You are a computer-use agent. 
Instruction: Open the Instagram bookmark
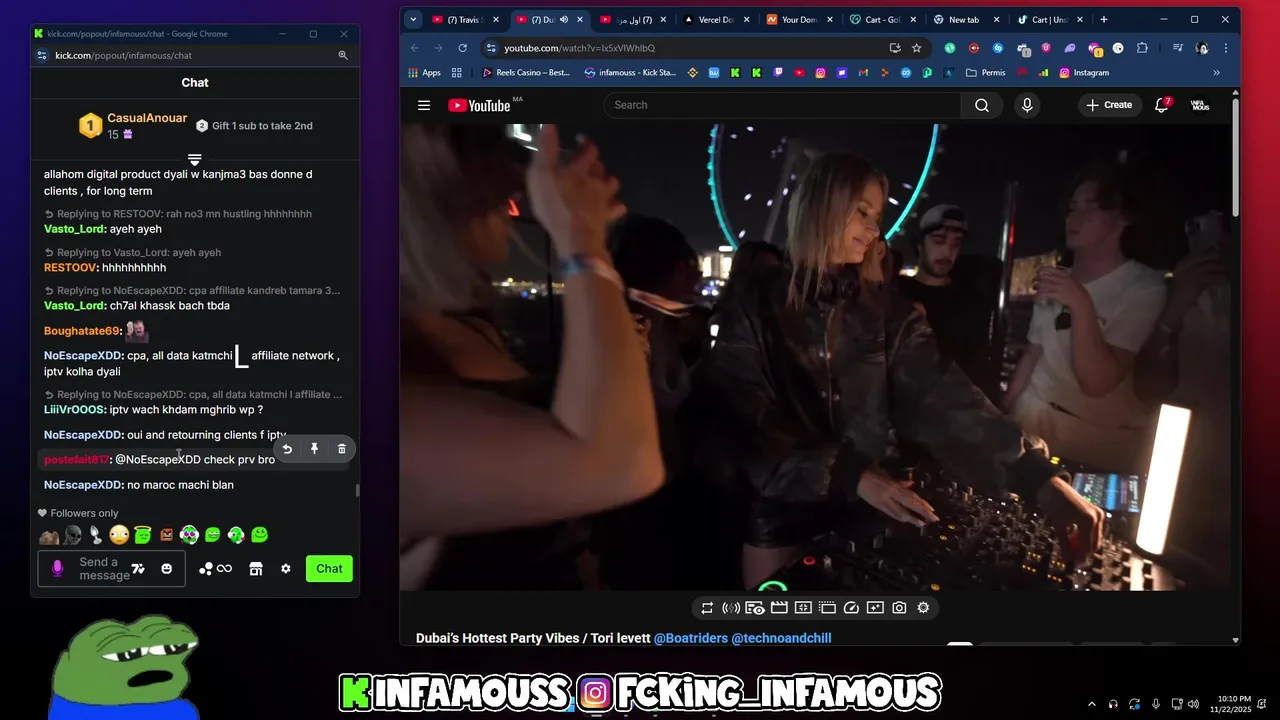click(1084, 73)
